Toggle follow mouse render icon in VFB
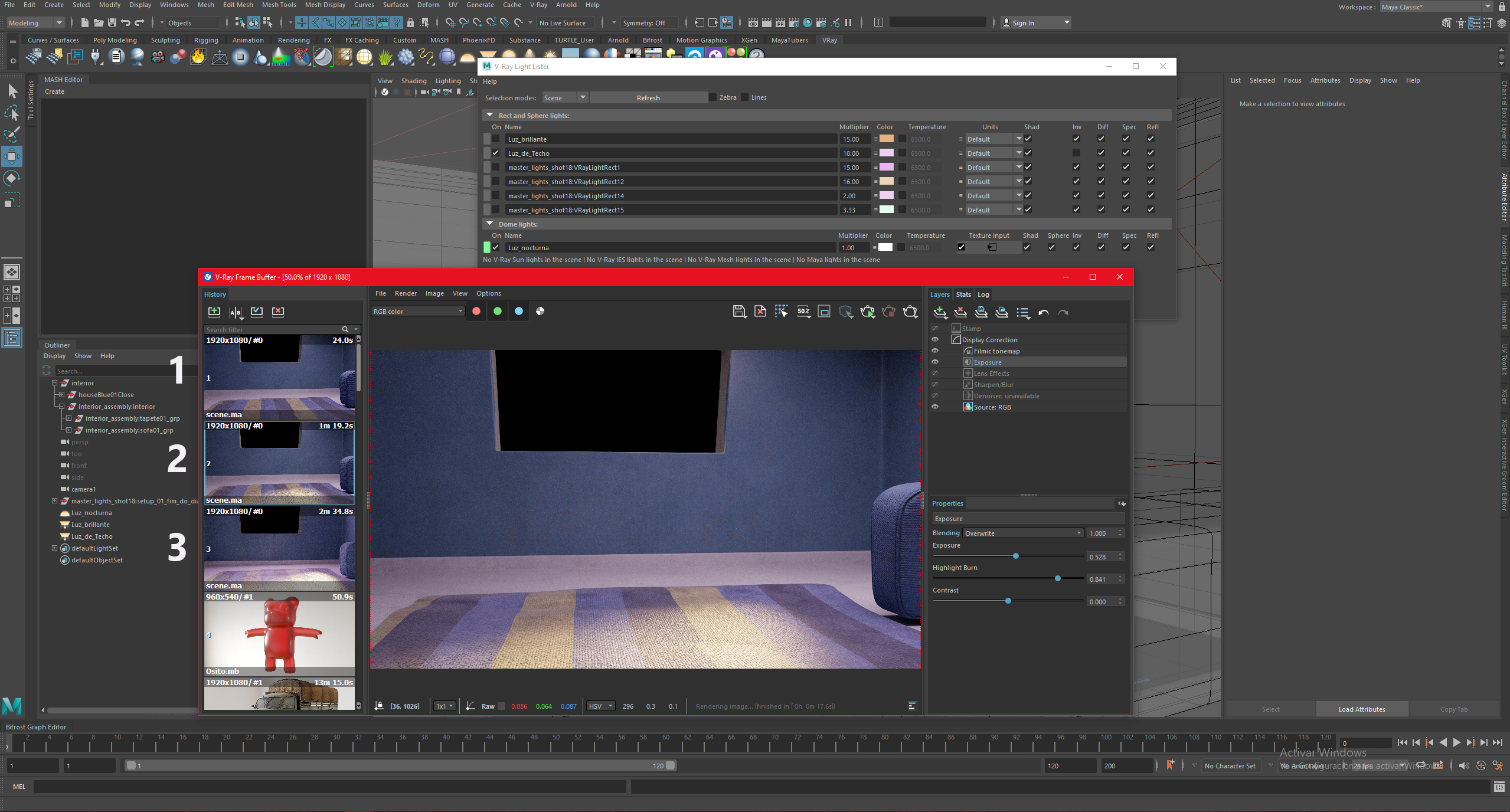This screenshot has width=1510, height=812. 782,312
